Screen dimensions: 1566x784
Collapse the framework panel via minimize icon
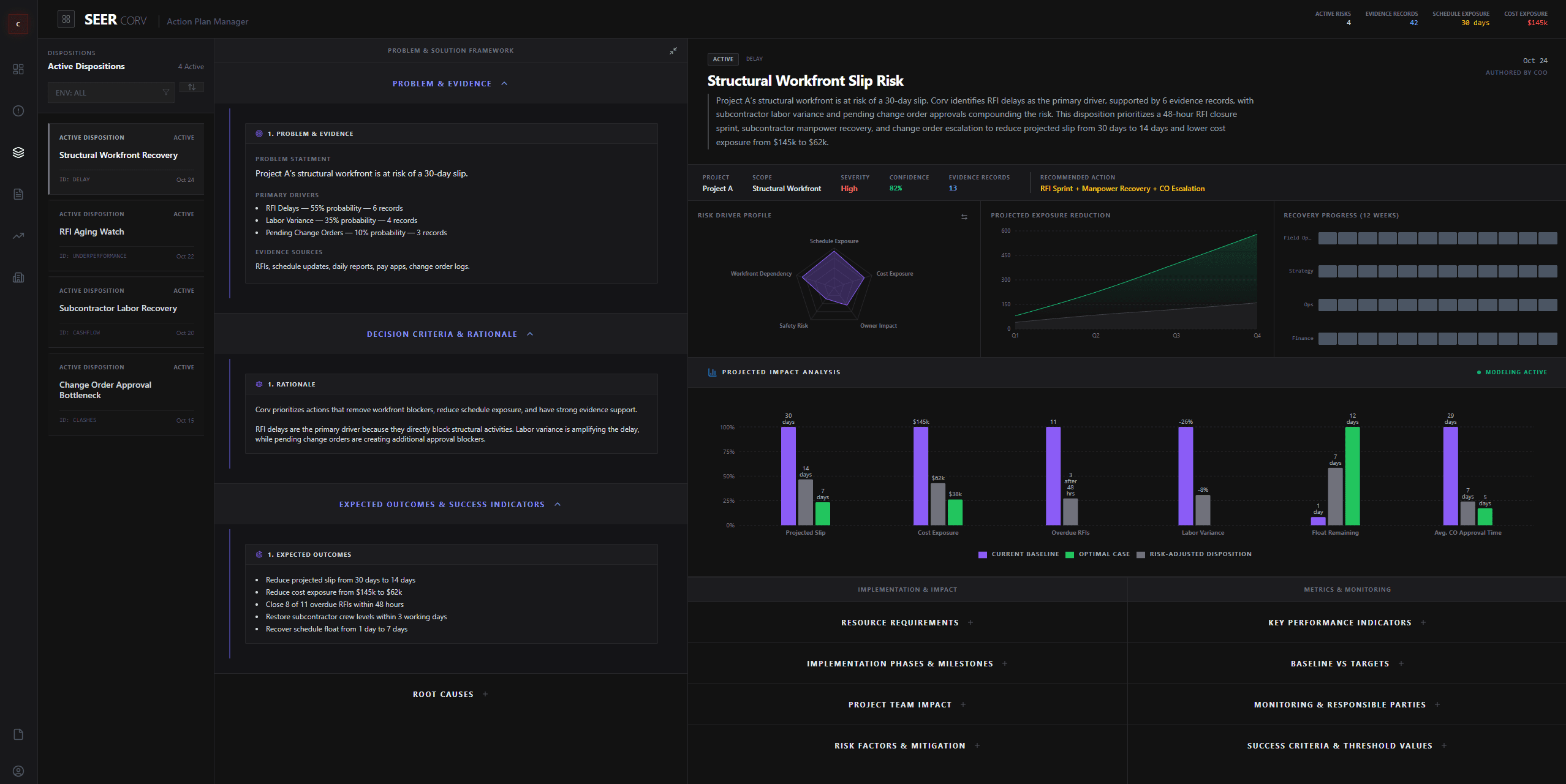[673, 51]
